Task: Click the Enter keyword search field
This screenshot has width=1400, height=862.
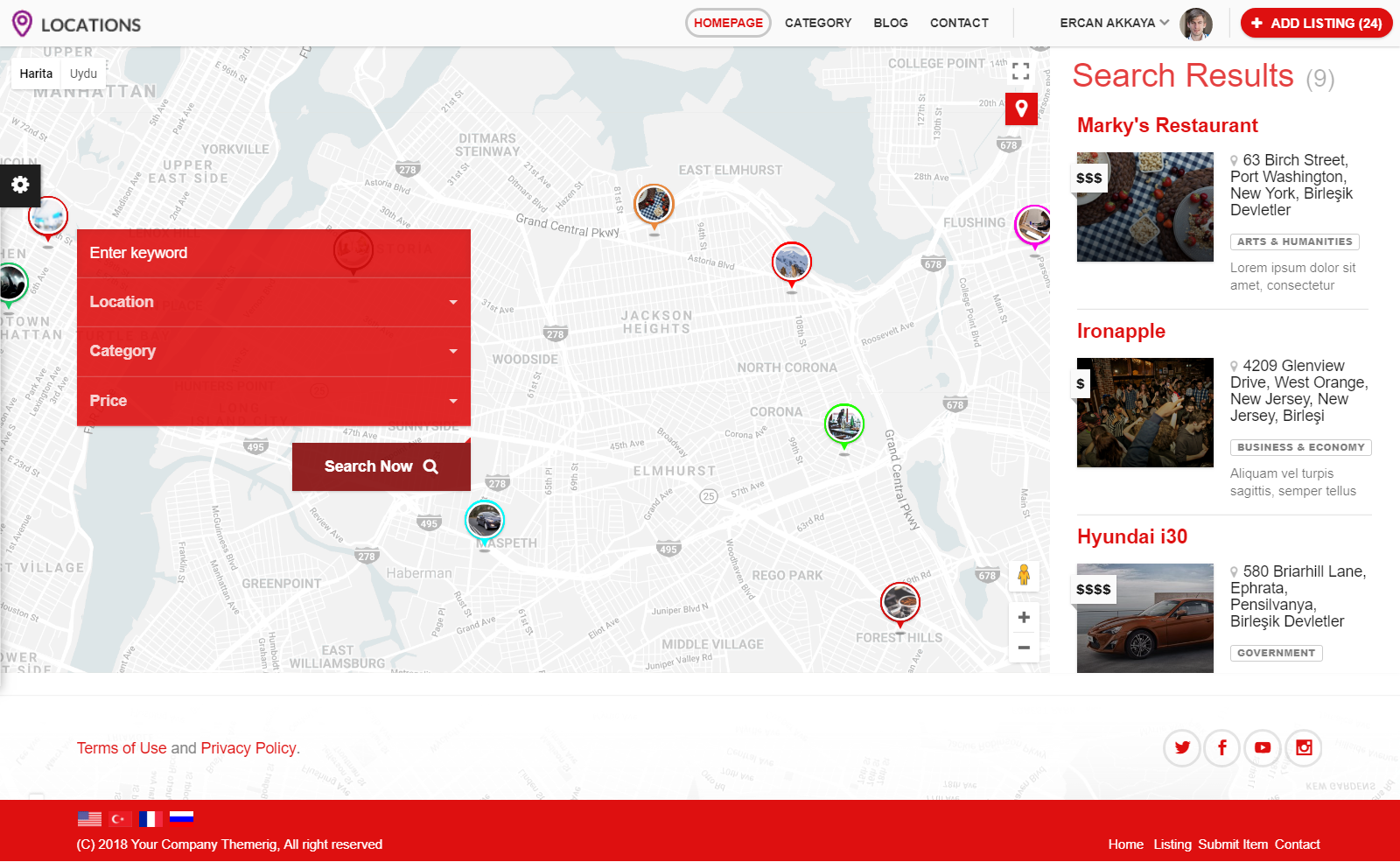Action: 274,253
